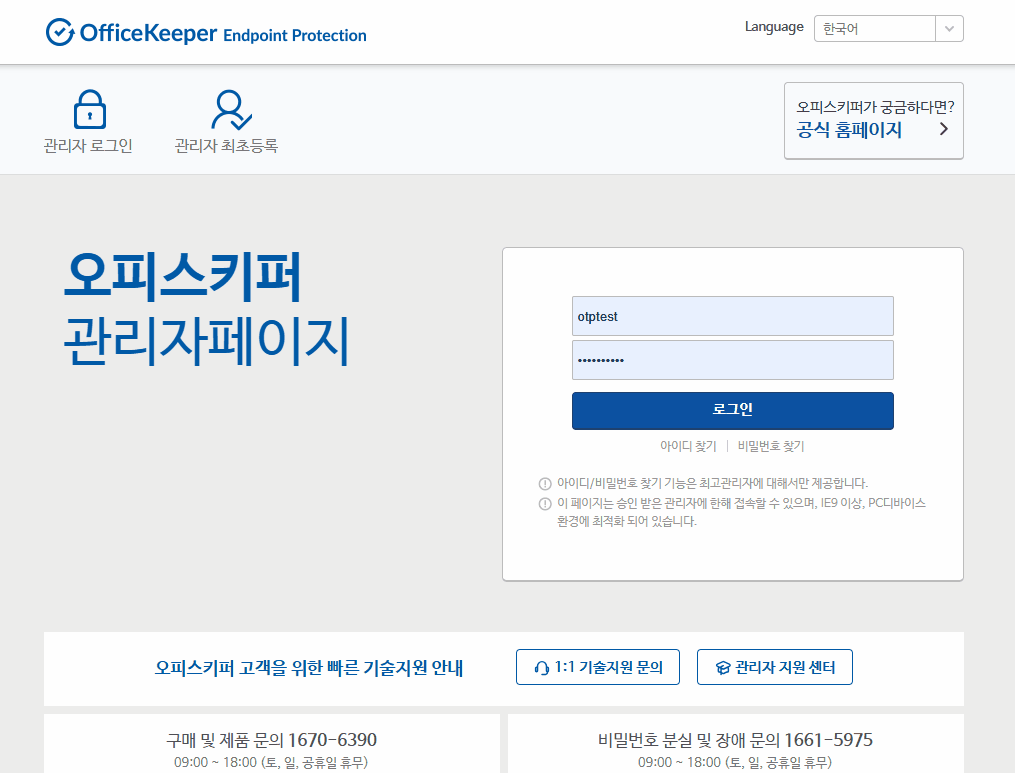The image size is (1015, 773).
Task: Open the 아이디 찾기 link
Action: point(688,446)
